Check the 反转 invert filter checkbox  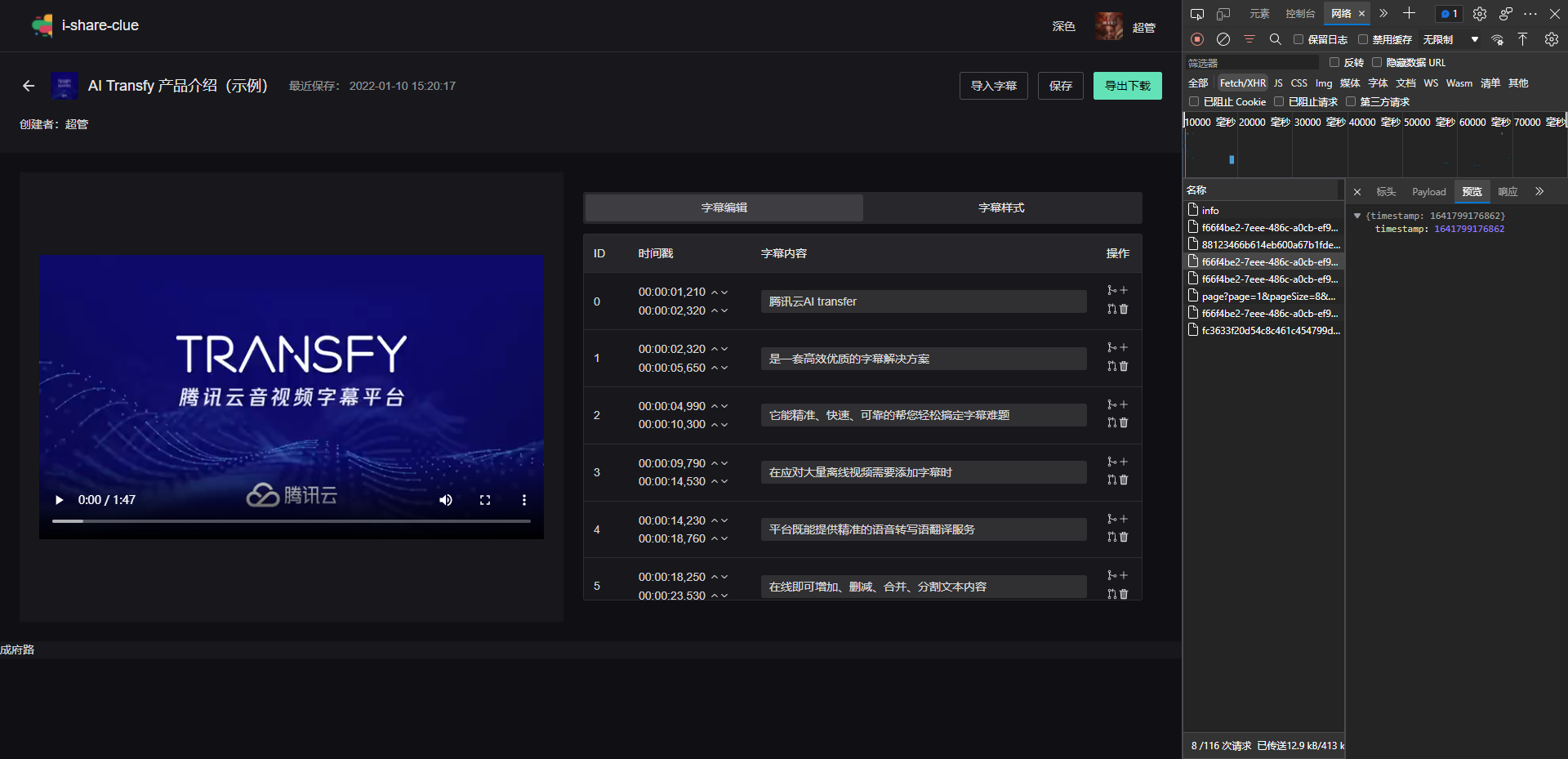coord(1334,62)
